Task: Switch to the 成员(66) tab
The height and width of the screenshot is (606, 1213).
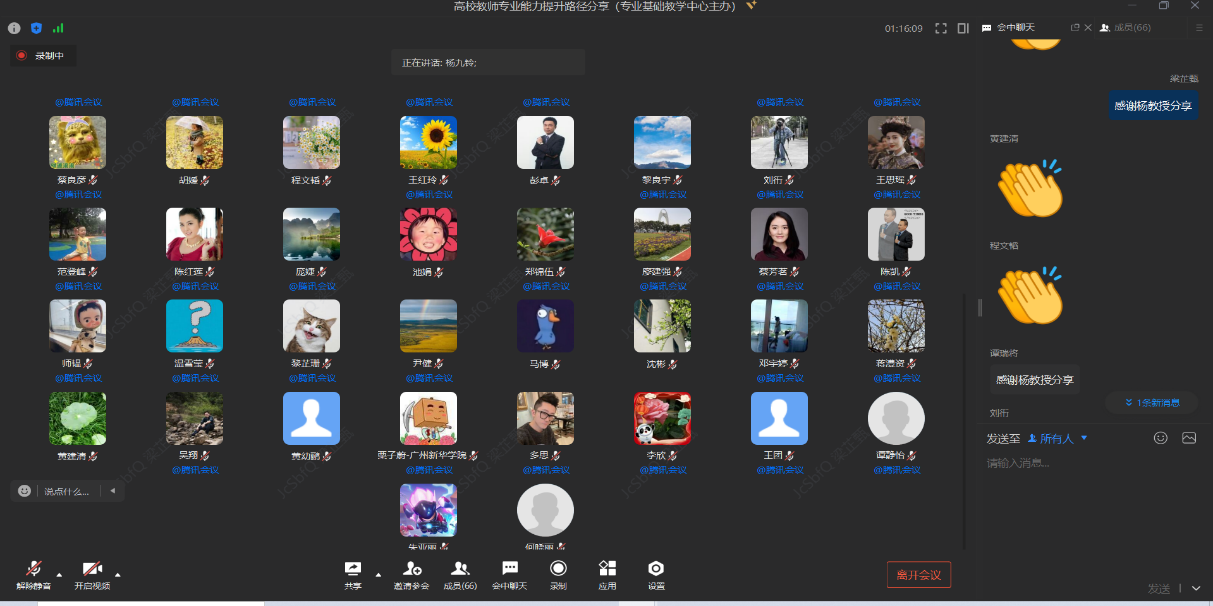Action: (1125, 28)
